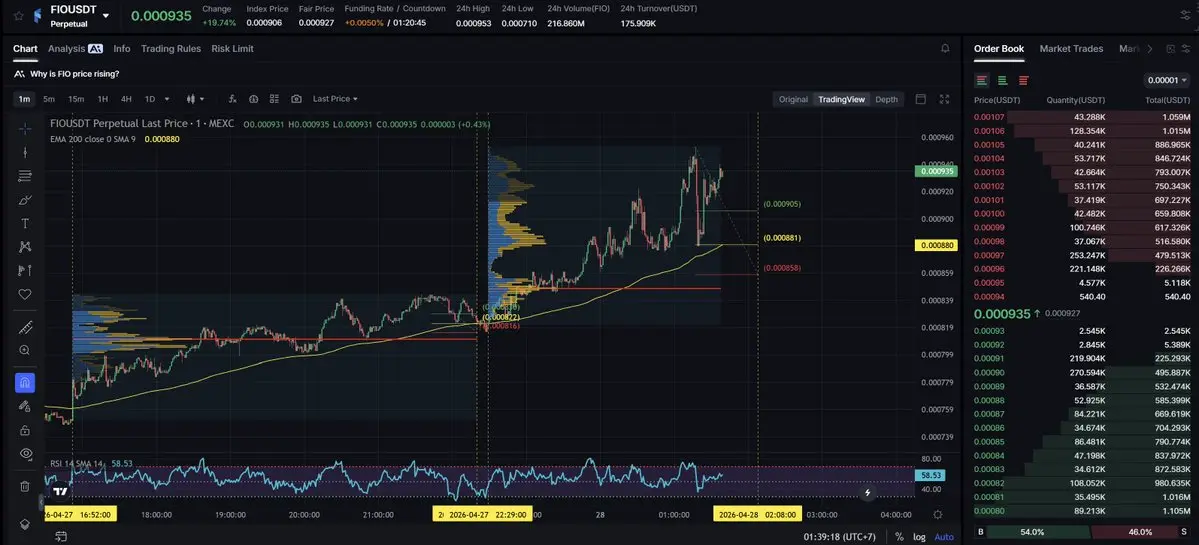Screen dimensions: 1199x545
Task: Toggle lock all drawings
Action: (x=24, y=430)
